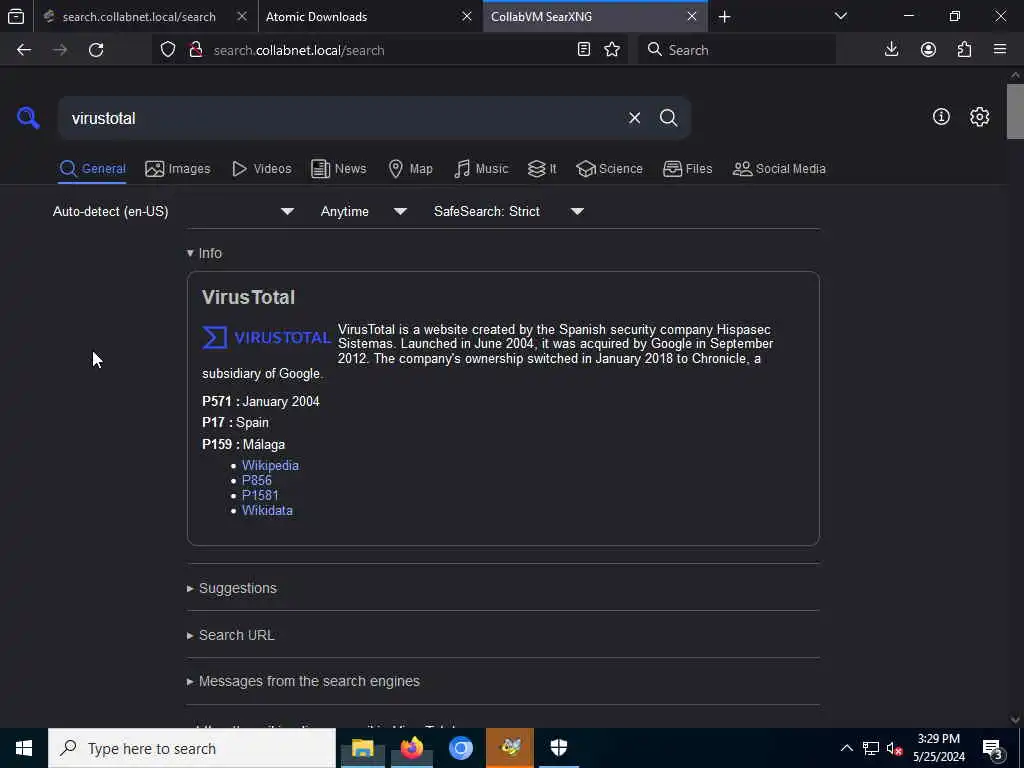Switch to the Music search tab

(x=481, y=168)
